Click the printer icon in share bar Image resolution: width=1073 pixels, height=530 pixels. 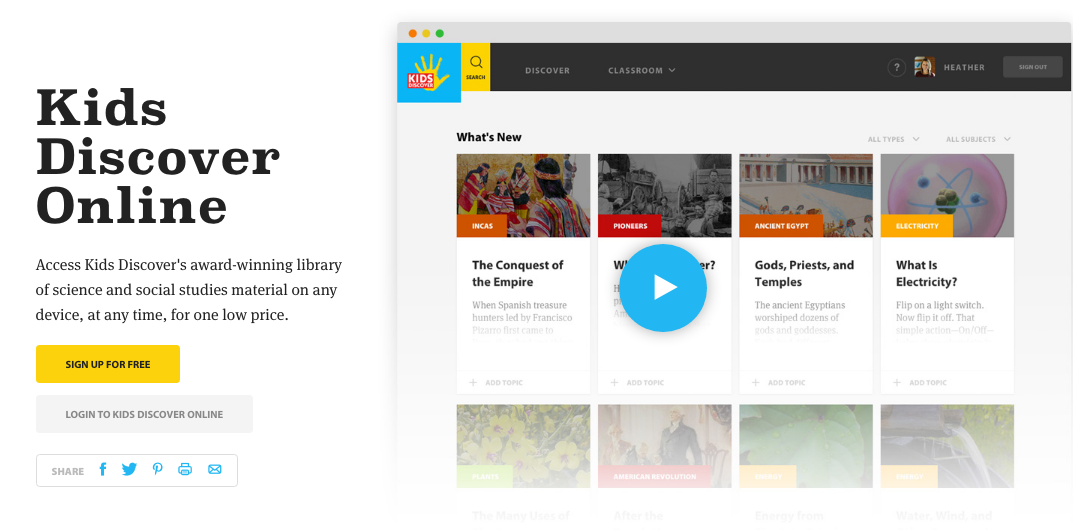[185, 469]
